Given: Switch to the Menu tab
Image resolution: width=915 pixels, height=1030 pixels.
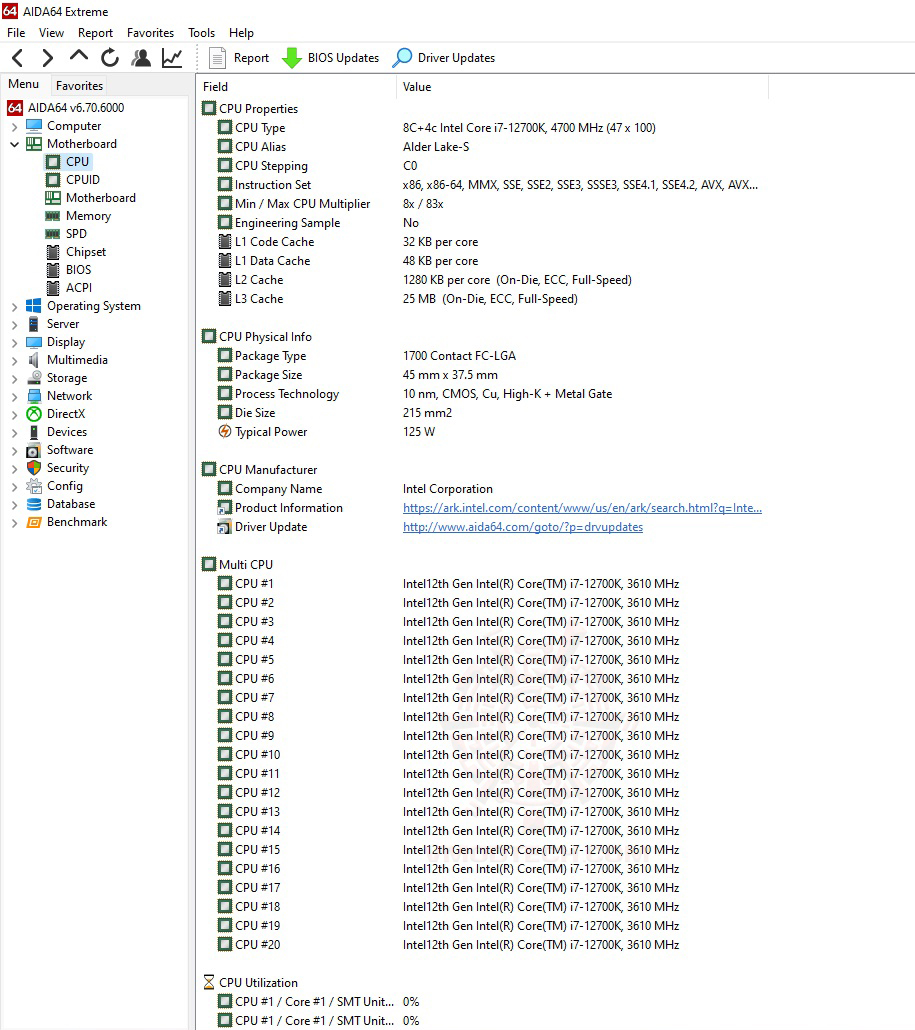Looking at the screenshot, I should click(24, 84).
